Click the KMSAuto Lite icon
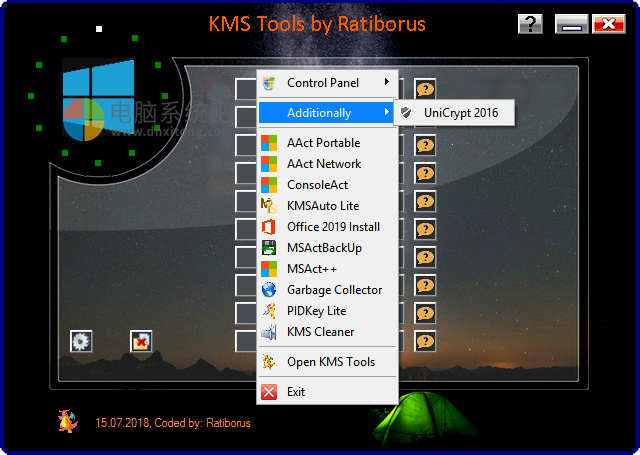The image size is (640, 455). [269, 206]
